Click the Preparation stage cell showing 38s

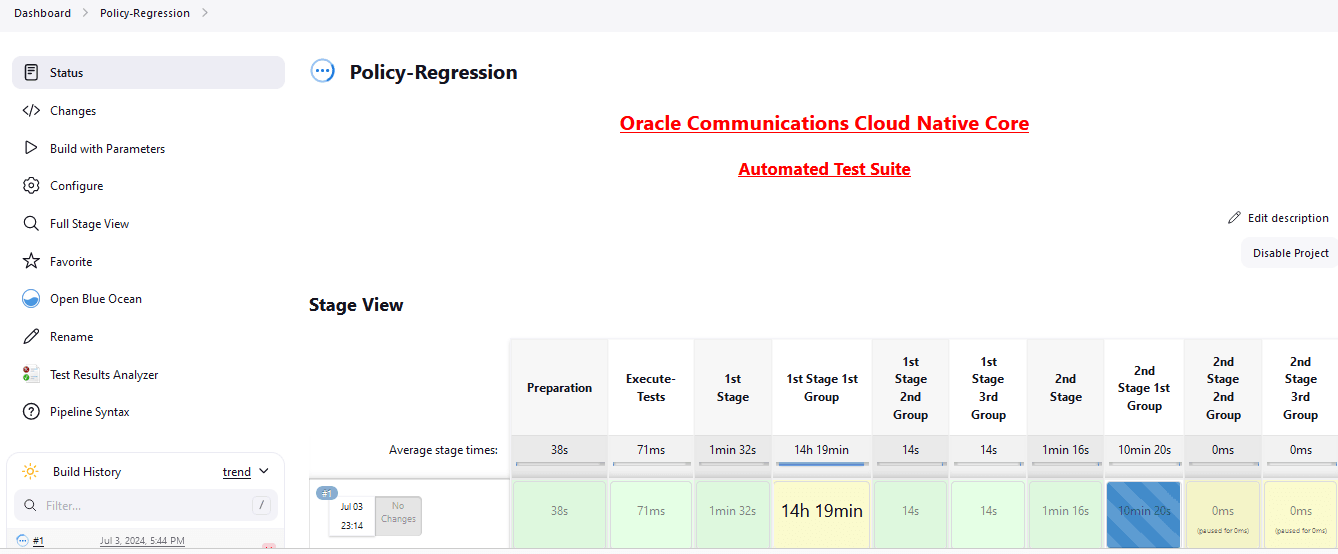559,514
